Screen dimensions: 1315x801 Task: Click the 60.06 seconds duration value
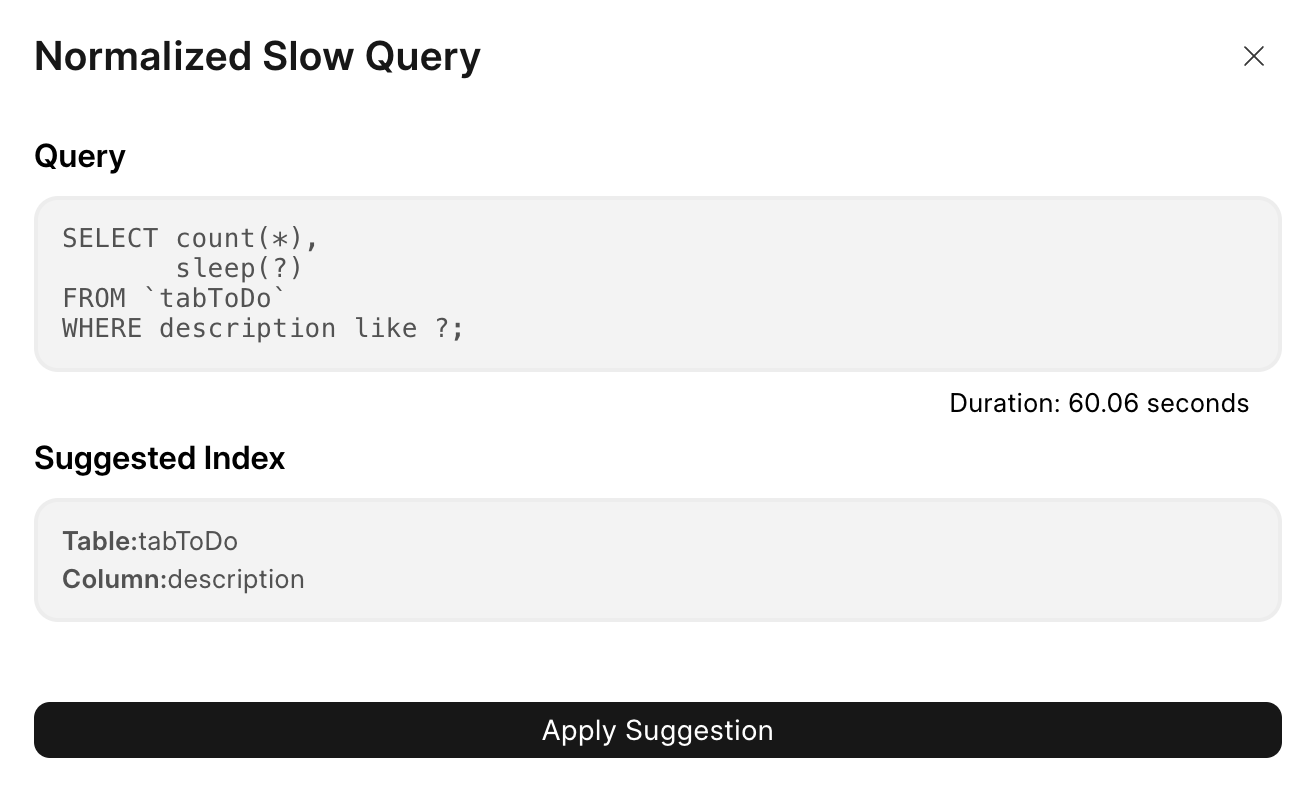pos(1158,403)
